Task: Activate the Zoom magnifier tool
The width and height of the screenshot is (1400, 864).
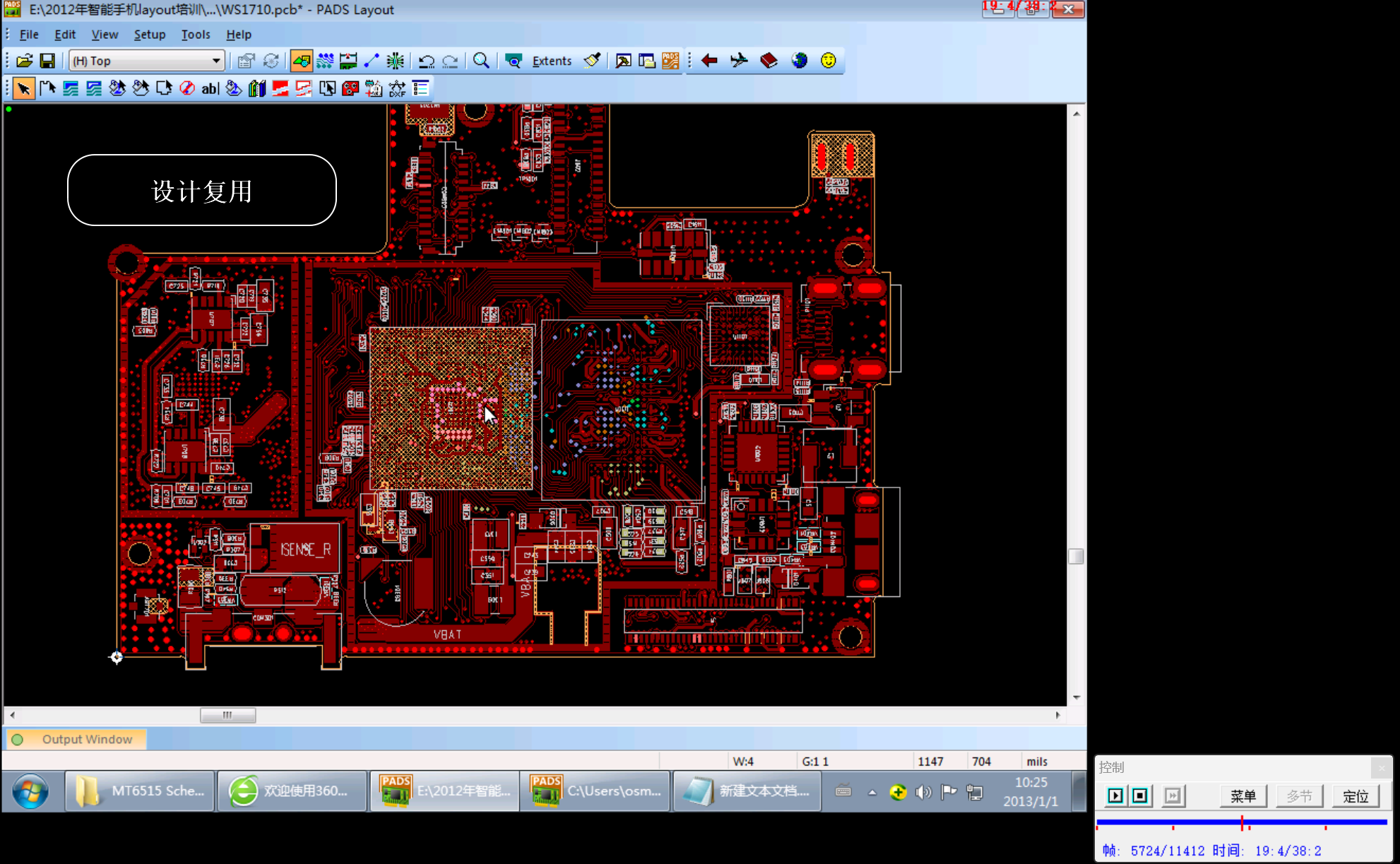Action: pos(481,61)
